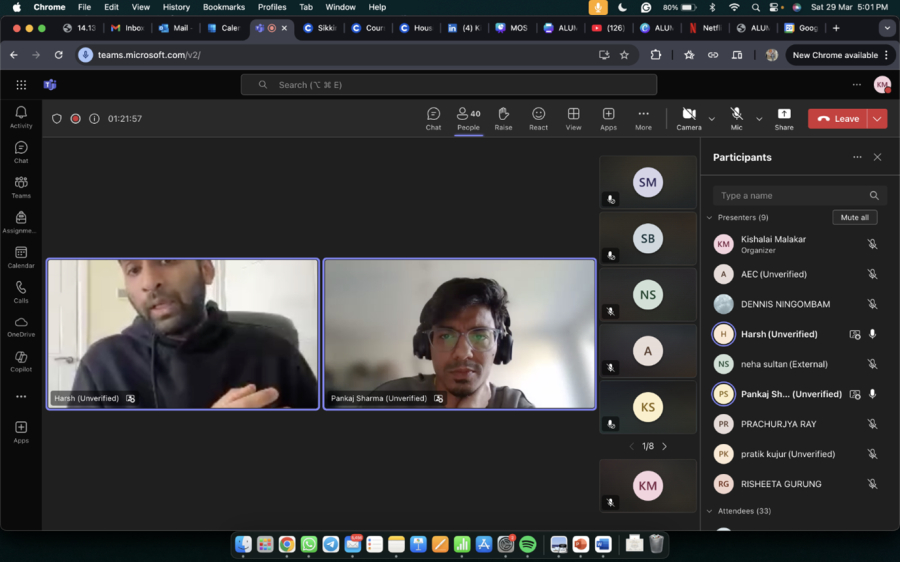Open Copilot in the left sidebar
This screenshot has height=562, width=900.
[x=21, y=362]
